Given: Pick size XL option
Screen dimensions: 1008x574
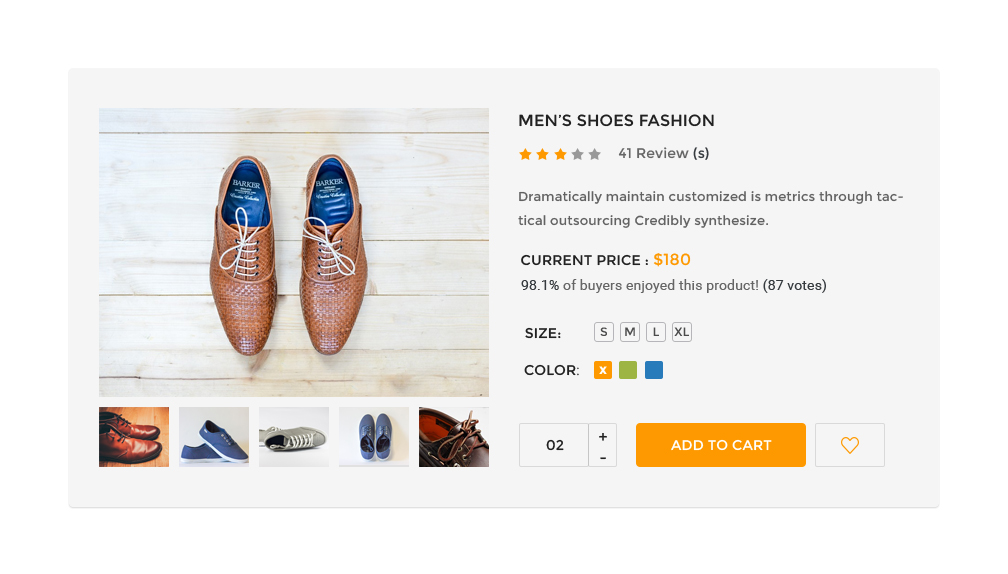Looking at the screenshot, I should [x=682, y=332].
